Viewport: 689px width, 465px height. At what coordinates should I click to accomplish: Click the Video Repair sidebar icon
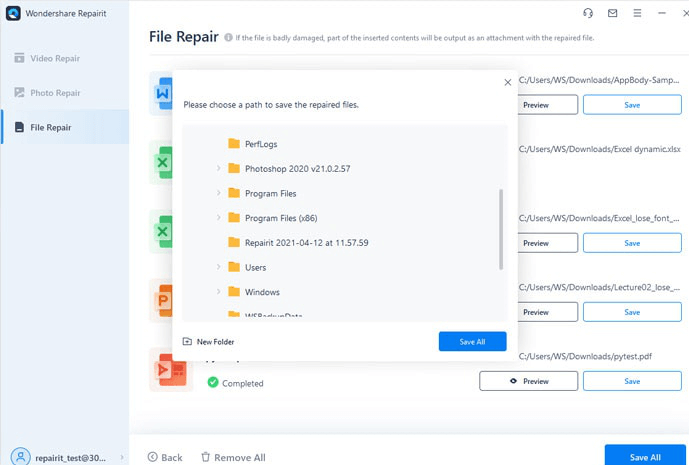point(19,58)
